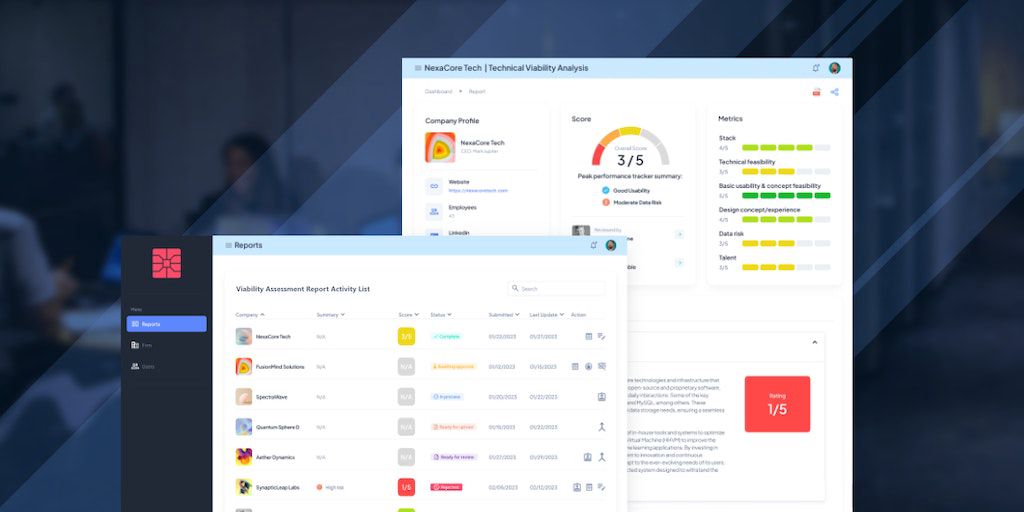The width and height of the screenshot is (1024, 512).
Task: Click circular user icon in FusionMind row
Action: click(x=588, y=366)
